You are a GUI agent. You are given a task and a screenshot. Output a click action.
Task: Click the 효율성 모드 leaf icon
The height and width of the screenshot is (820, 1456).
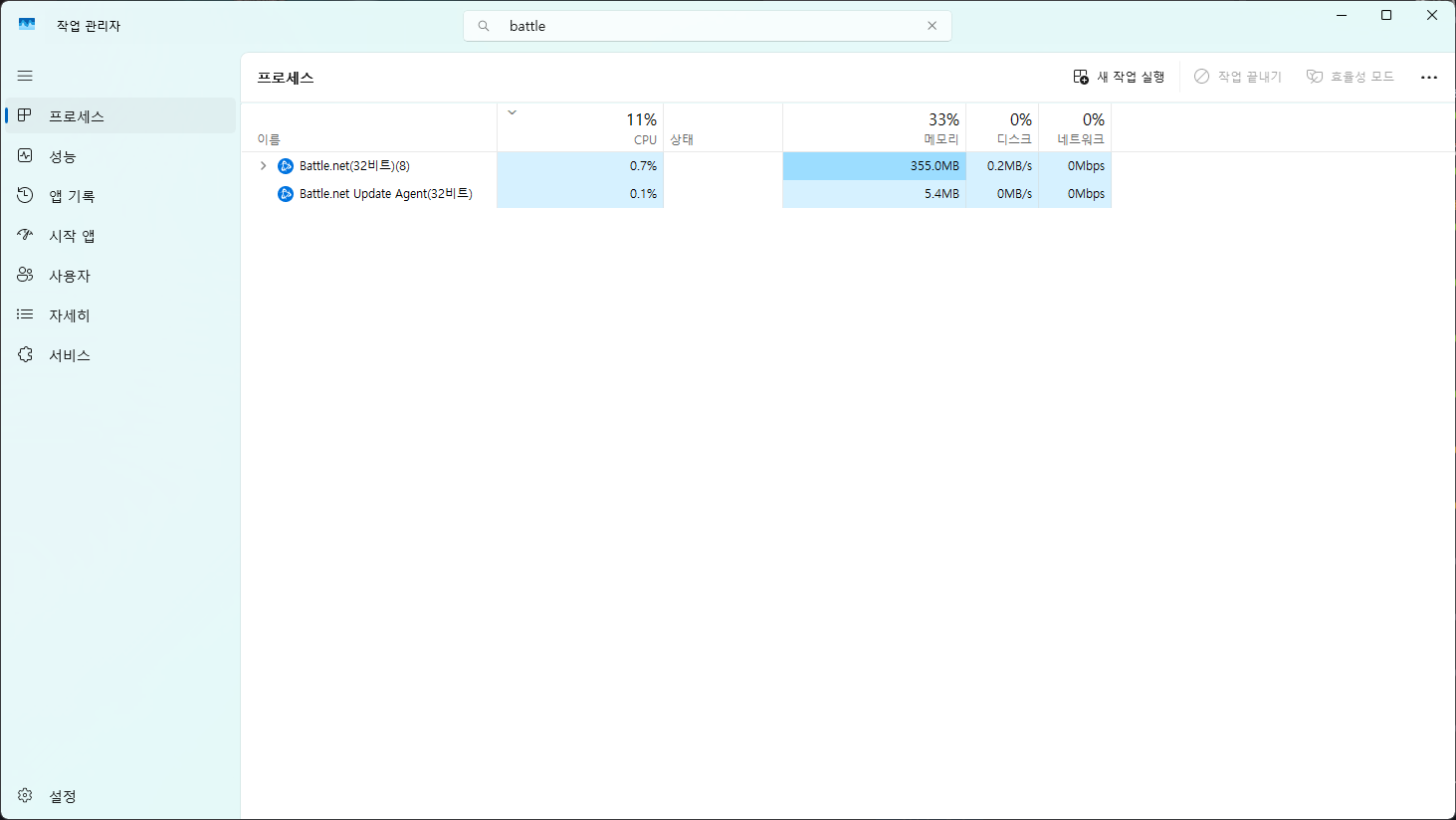click(1315, 77)
